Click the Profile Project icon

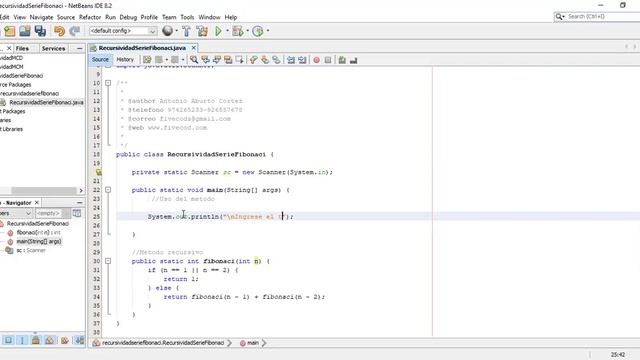pos(258,31)
